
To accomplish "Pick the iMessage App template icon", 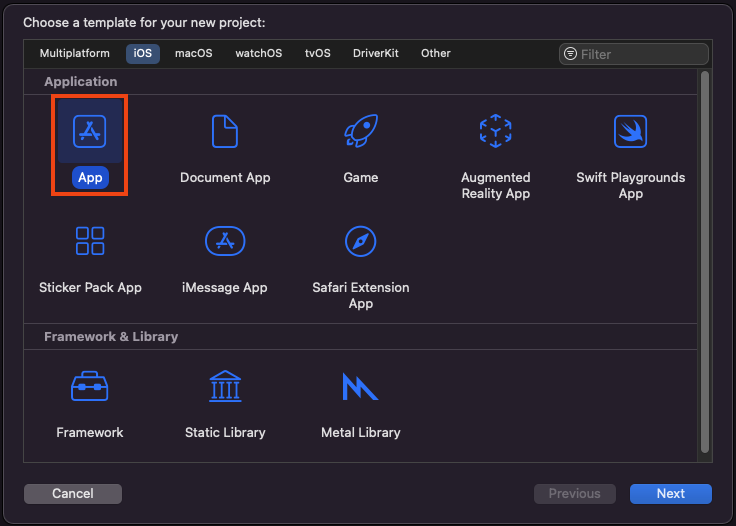I will click(225, 241).
